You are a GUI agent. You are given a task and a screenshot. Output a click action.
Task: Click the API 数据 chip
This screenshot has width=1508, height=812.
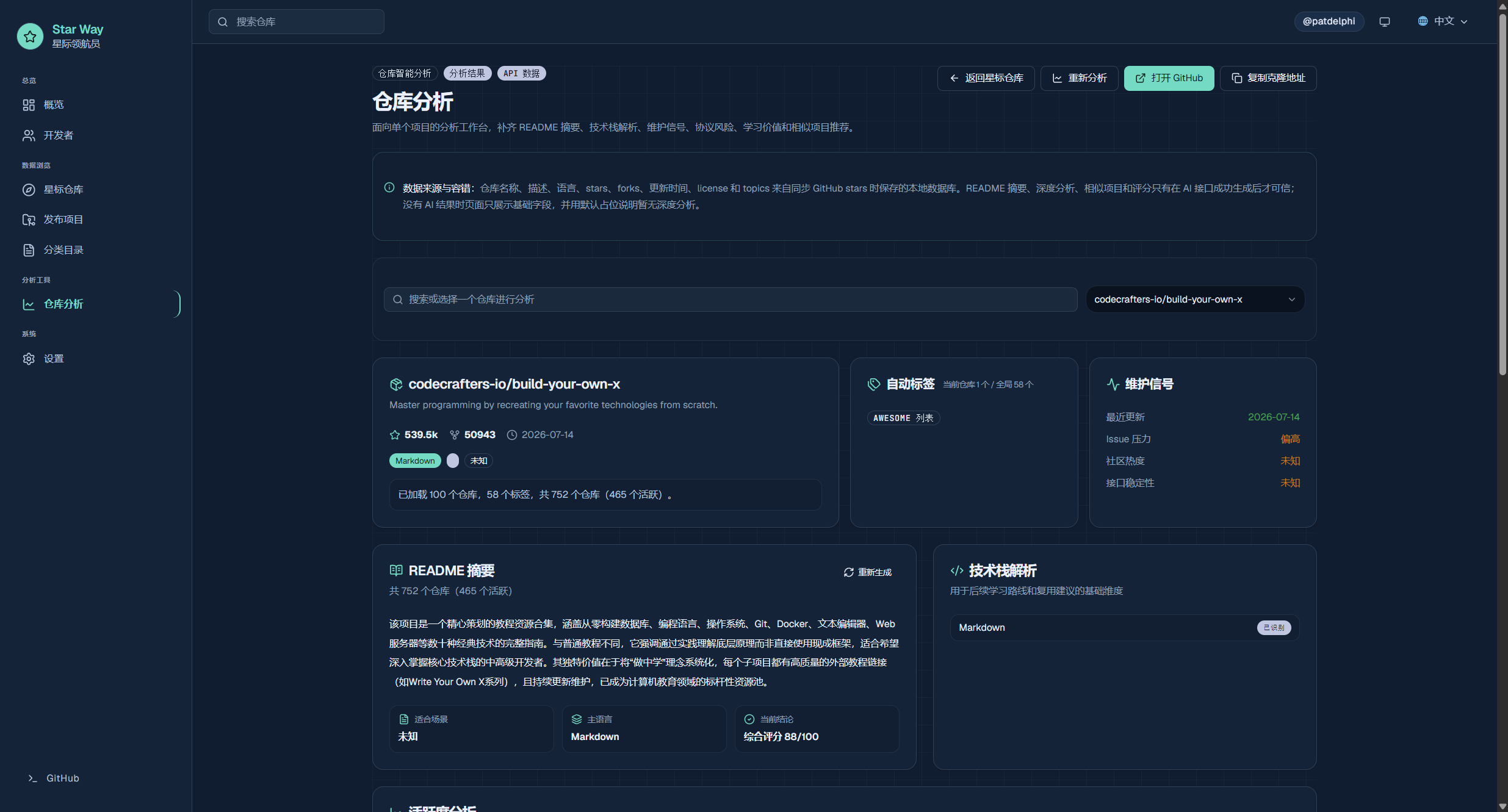pos(521,73)
